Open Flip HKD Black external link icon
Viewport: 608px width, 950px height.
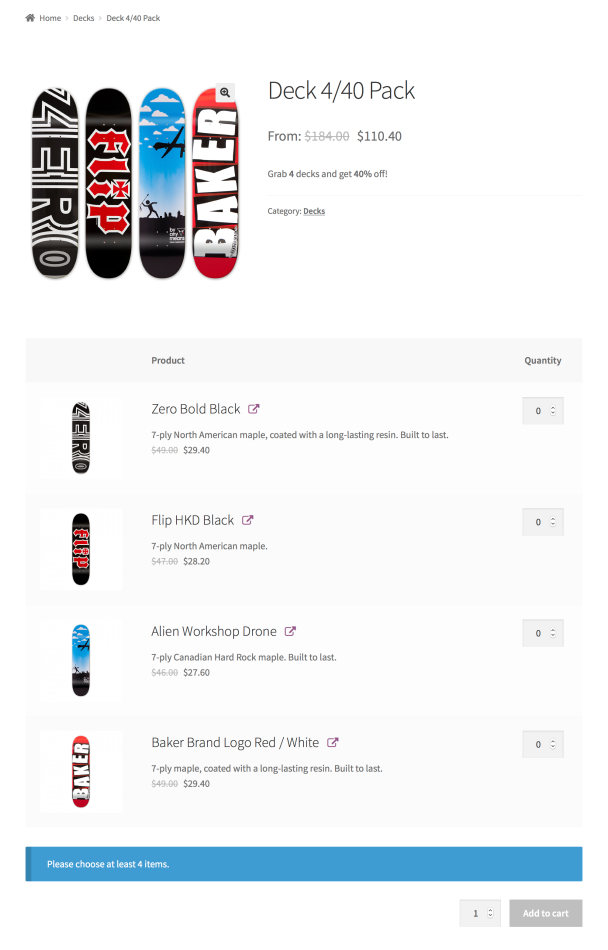click(x=247, y=520)
